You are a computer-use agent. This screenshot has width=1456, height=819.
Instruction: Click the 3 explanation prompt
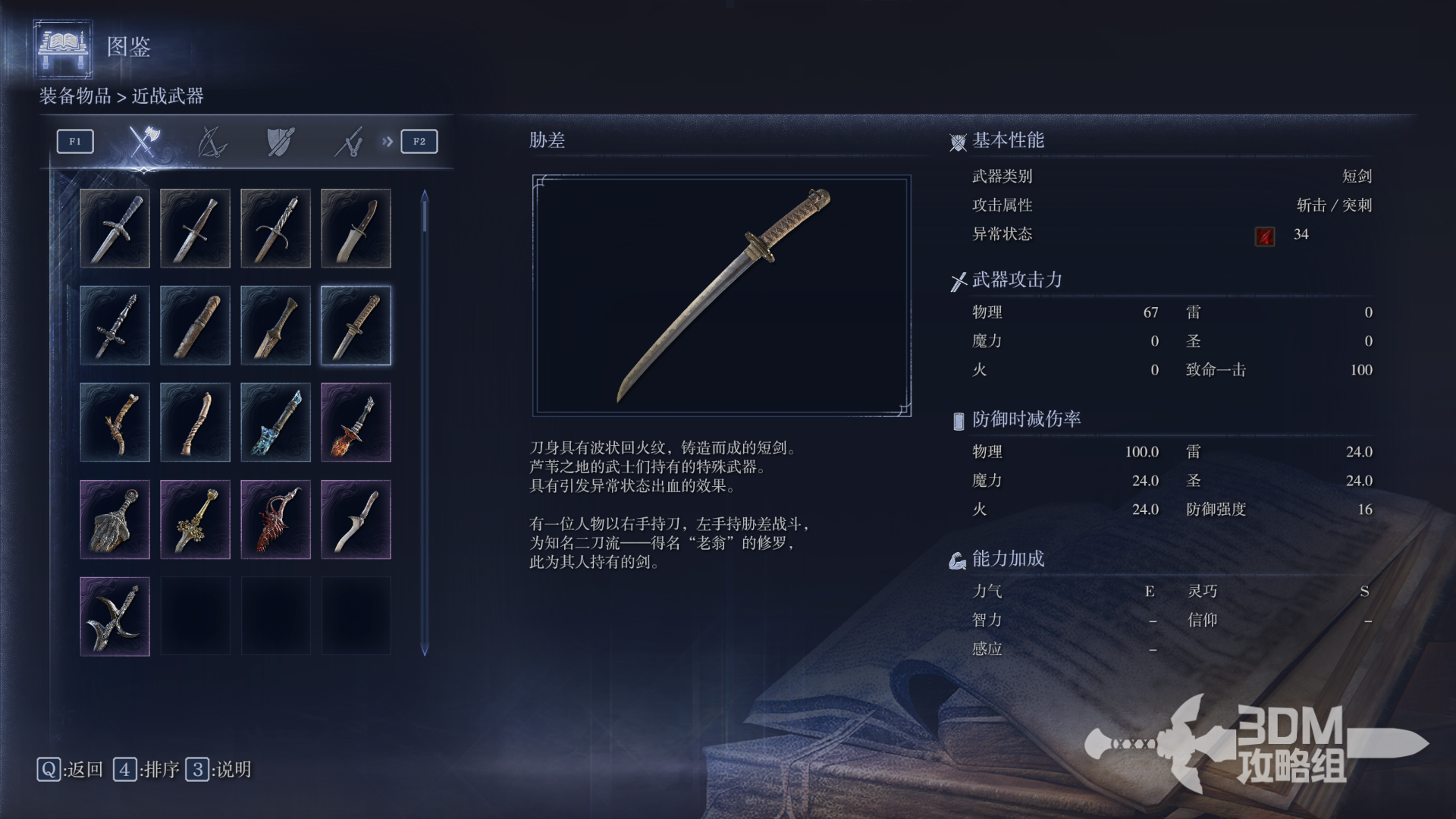coord(218,770)
